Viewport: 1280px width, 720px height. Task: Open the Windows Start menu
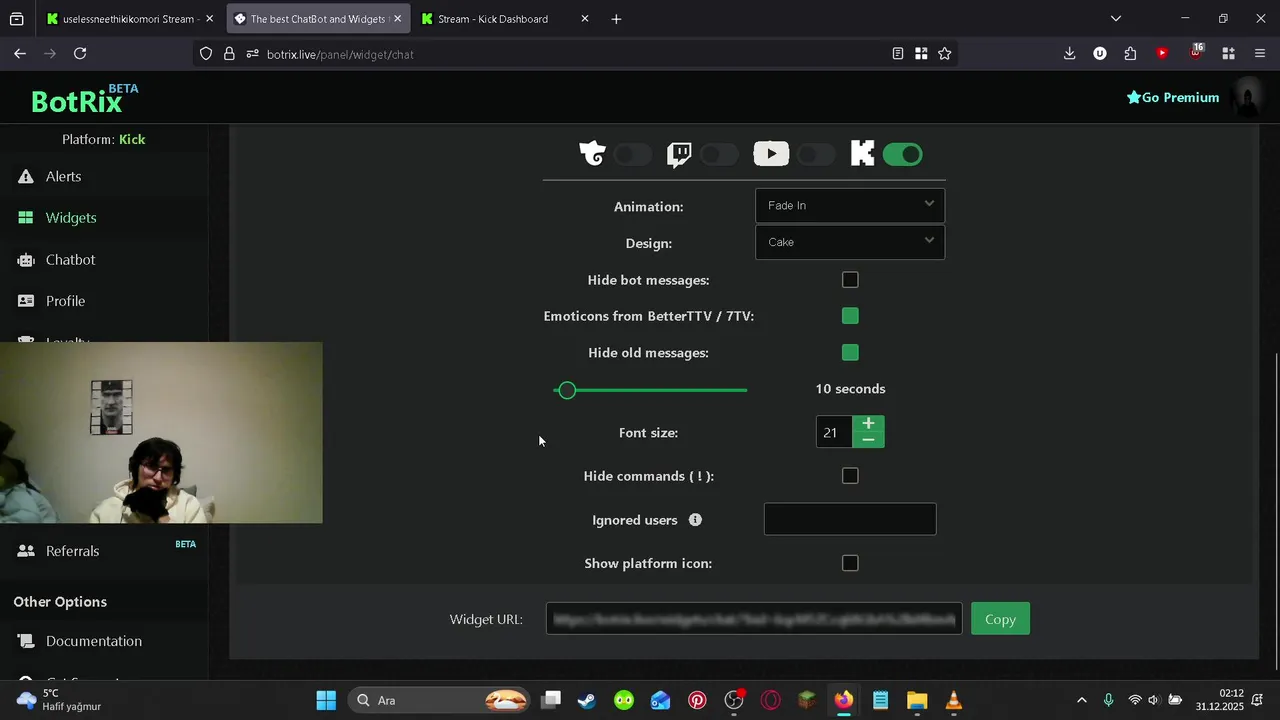[x=326, y=700]
